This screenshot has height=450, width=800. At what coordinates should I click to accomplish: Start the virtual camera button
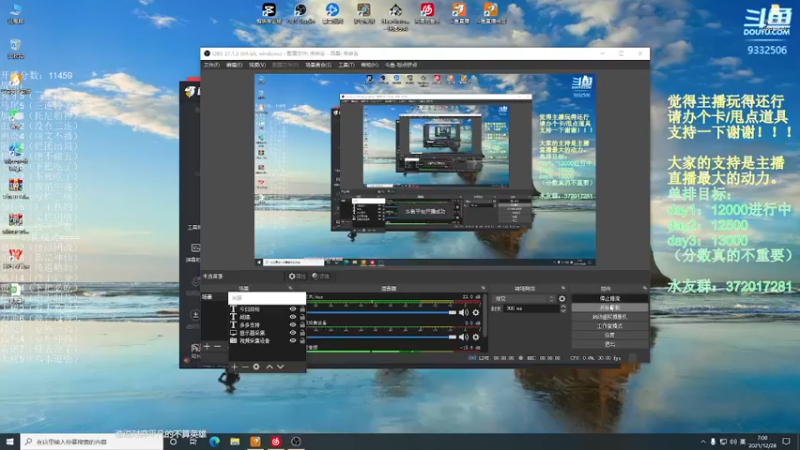coord(610,317)
